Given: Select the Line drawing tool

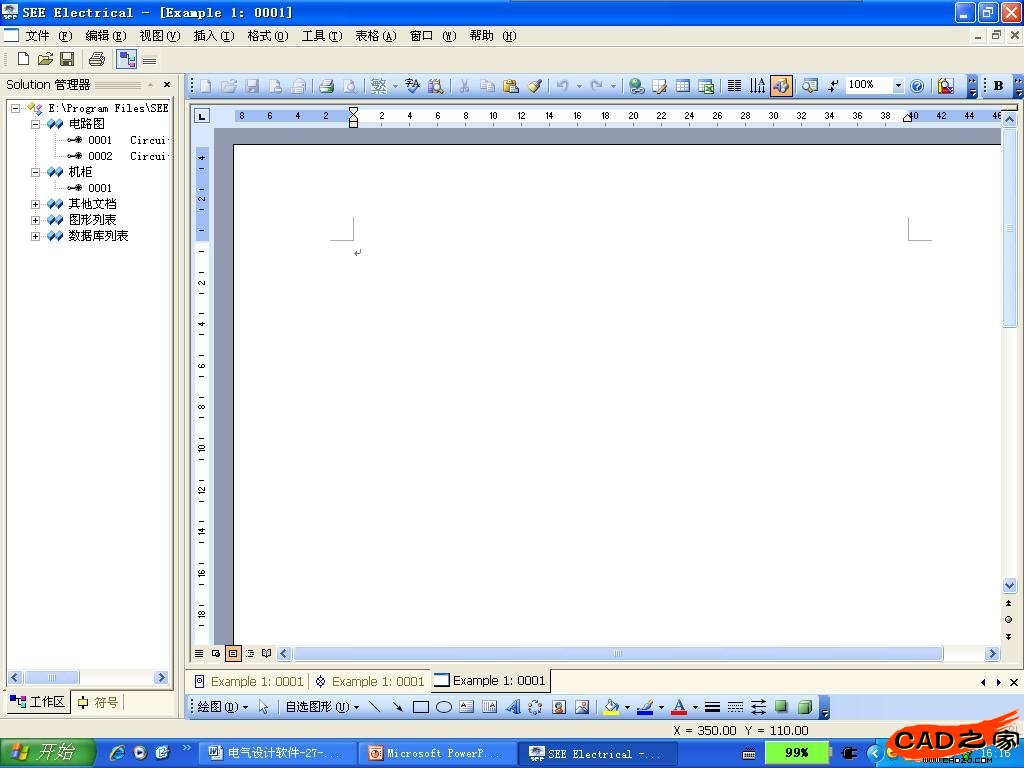Looking at the screenshot, I should click(x=375, y=707).
